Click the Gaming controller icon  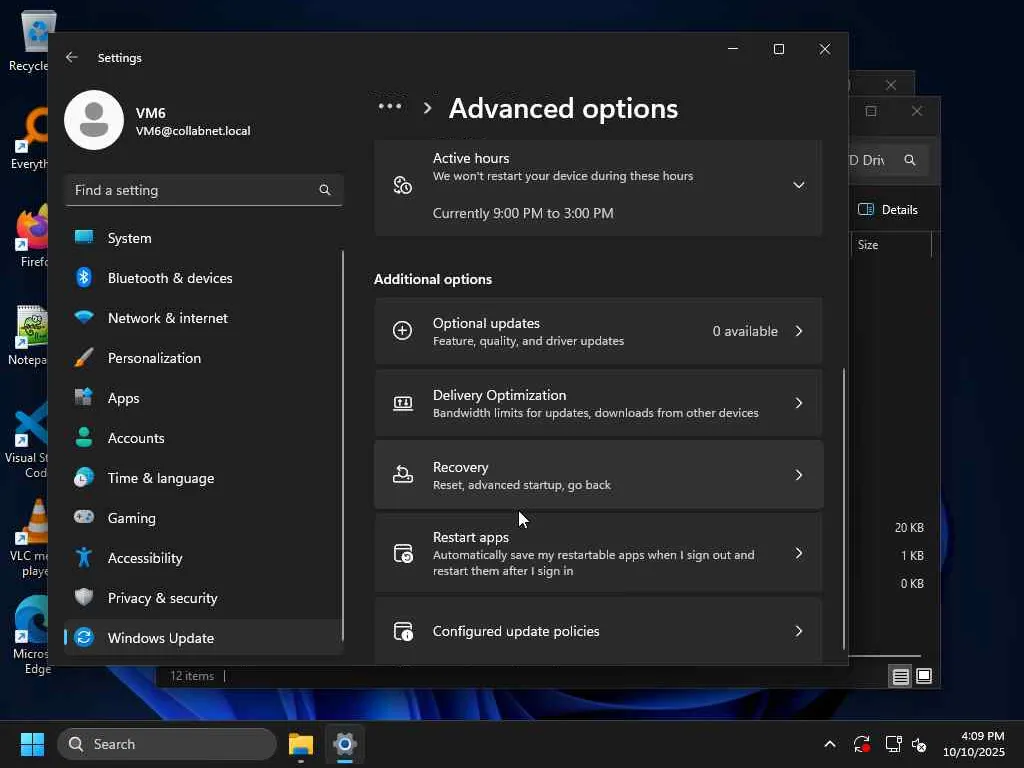[x=85, y=518]
